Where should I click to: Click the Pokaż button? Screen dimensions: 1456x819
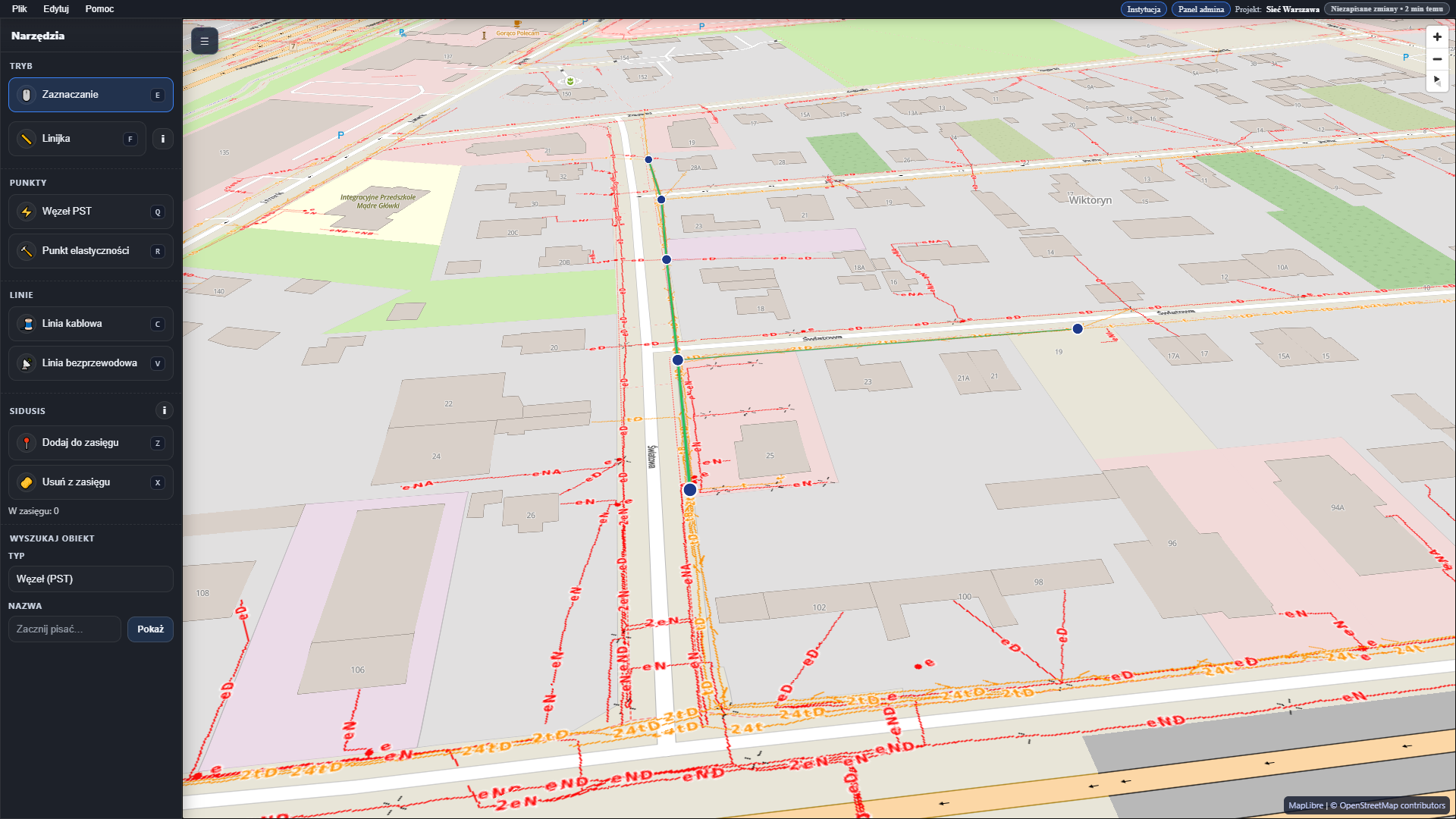[x=150, y=629]
